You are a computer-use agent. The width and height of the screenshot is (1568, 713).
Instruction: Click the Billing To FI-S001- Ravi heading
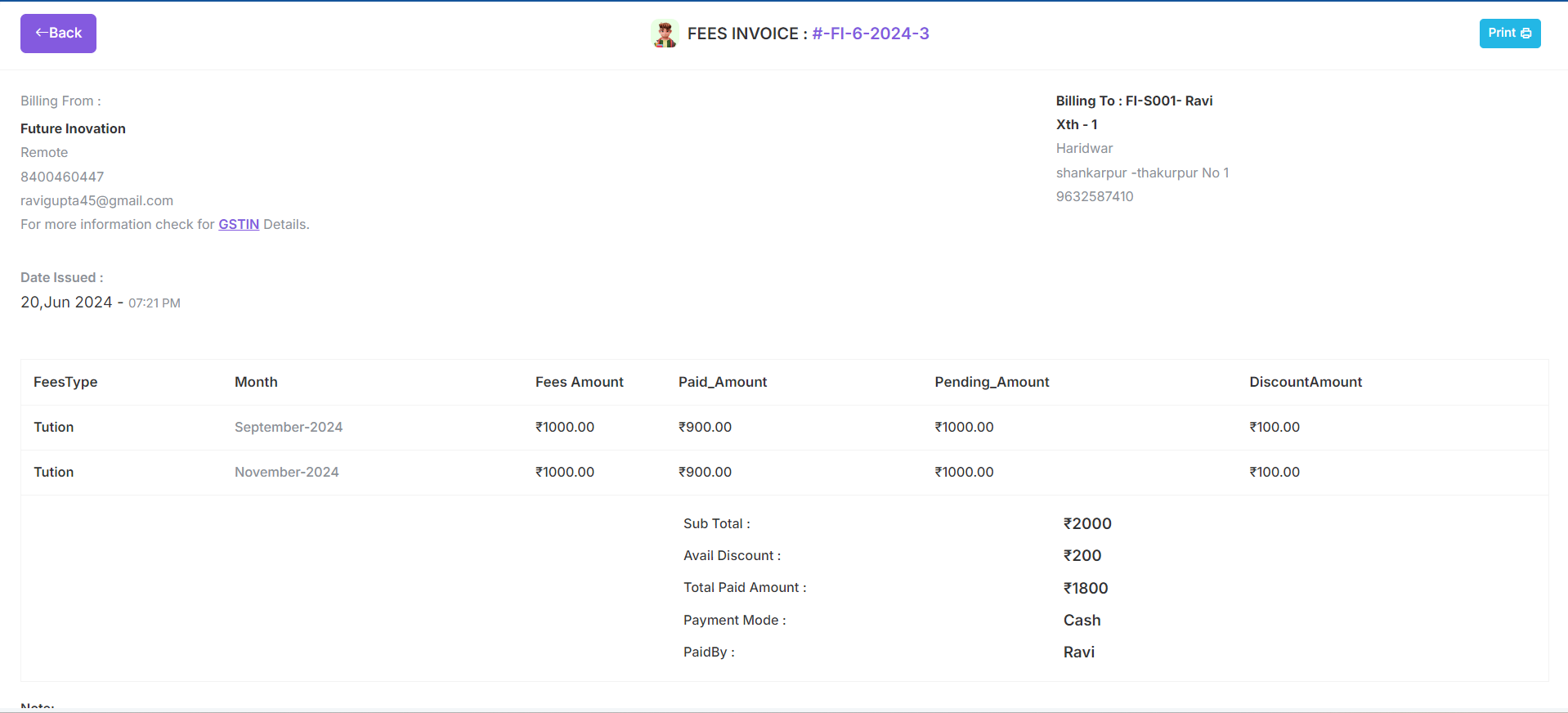(x=1134, y=101)
